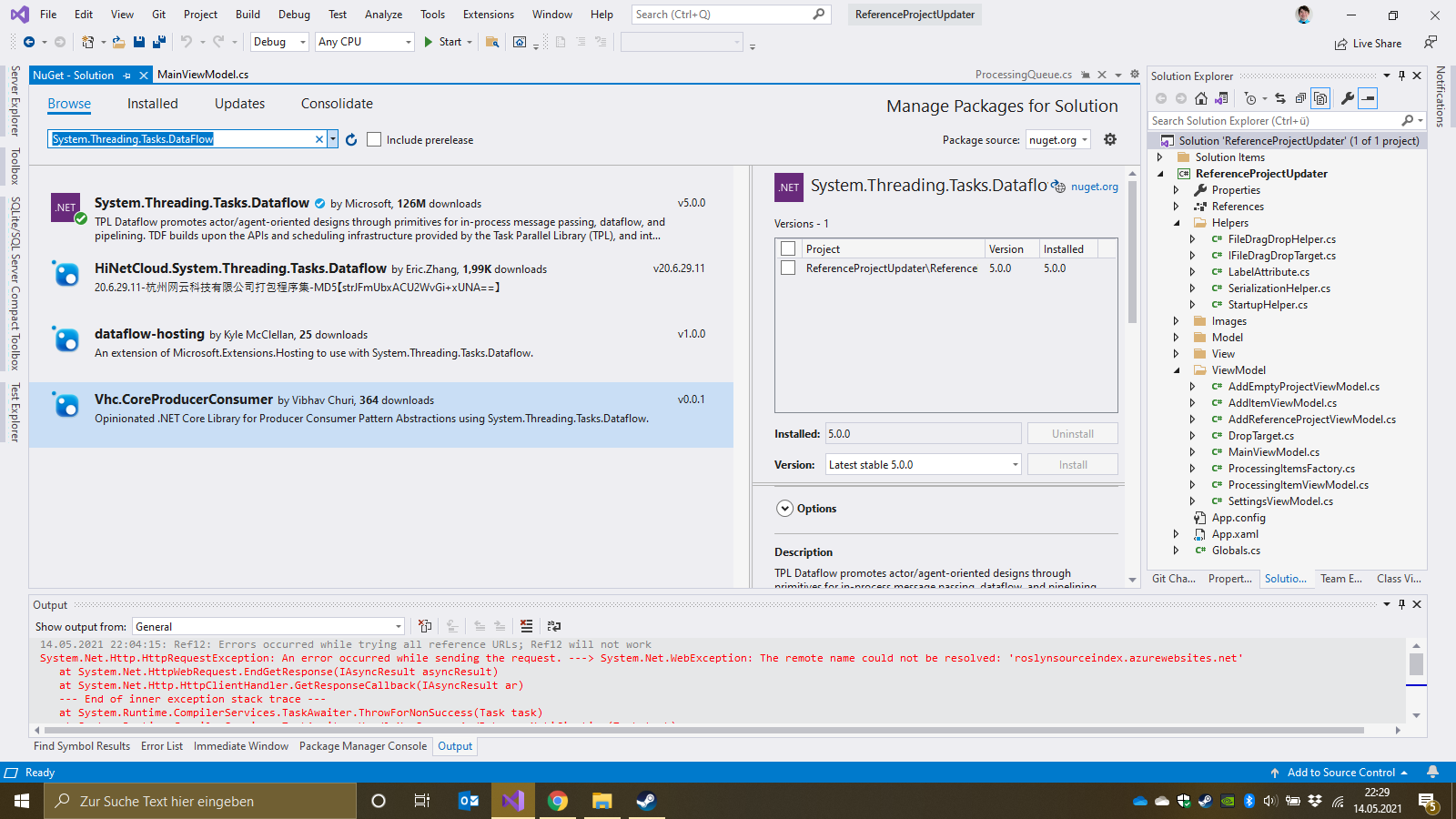Expand the References node in Solution Explorer
The height and width of the screenshot is (819, 1456).
point(1177,207)
